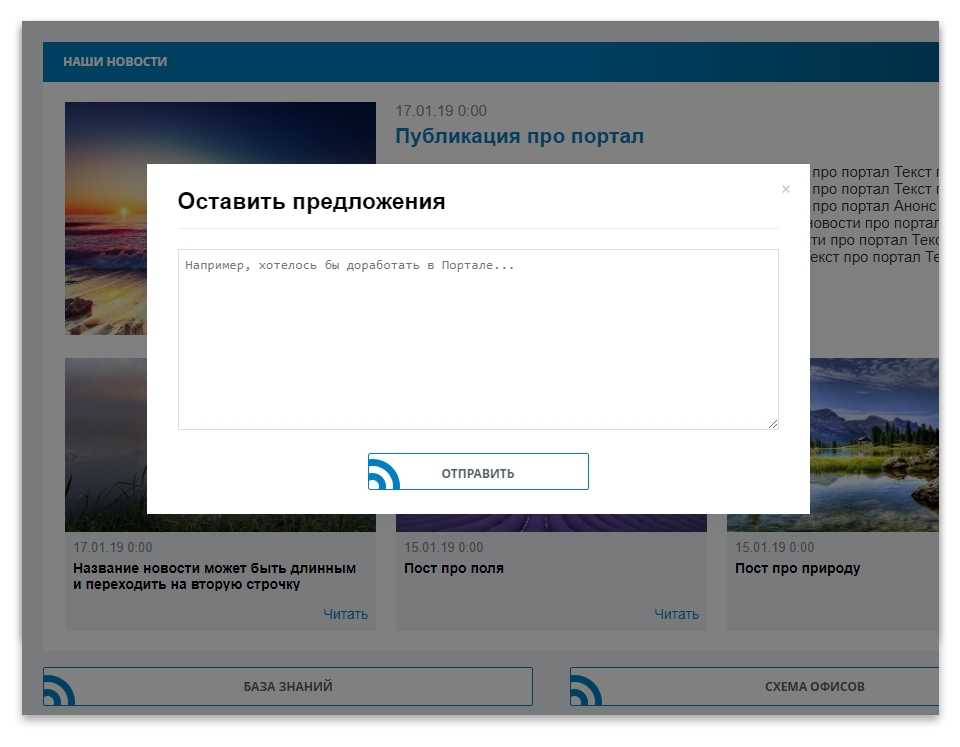960x747 pixels.
Task: Click Читать under the long news title
Action: [x=345, y=614]
